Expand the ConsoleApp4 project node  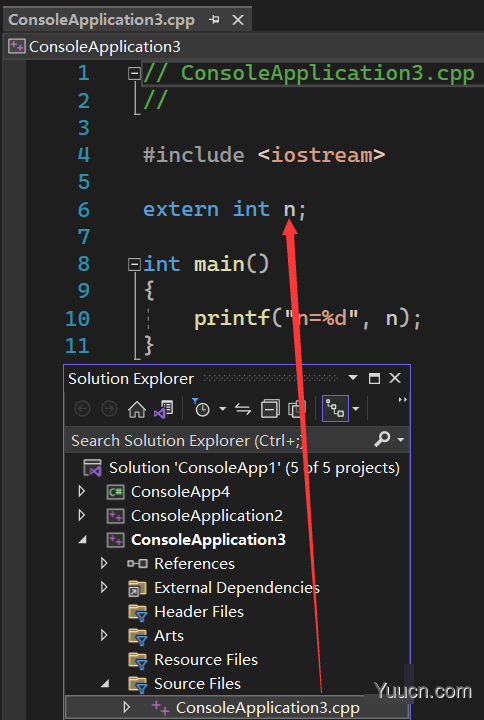(82, 492)
